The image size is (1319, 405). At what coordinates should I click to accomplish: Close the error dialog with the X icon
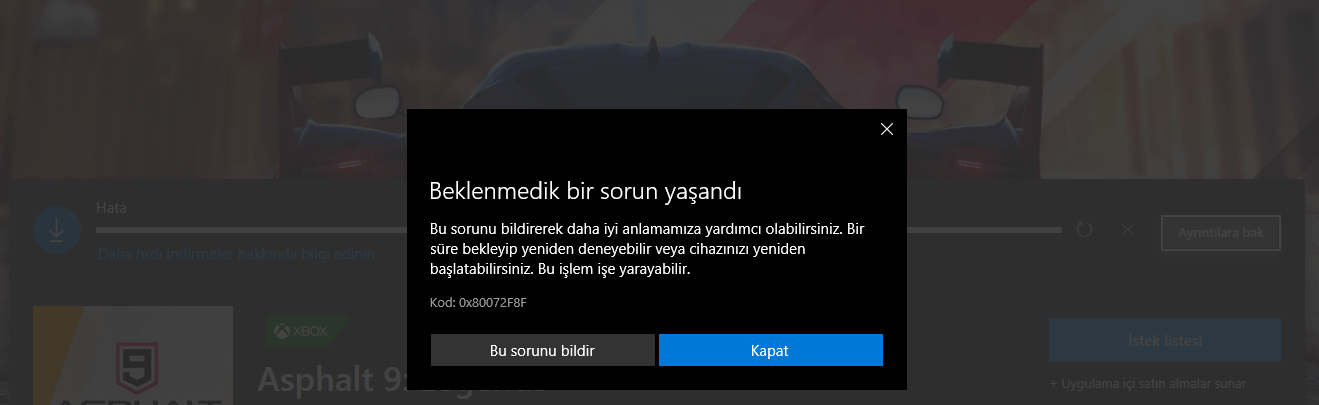(x=886, y=129)
